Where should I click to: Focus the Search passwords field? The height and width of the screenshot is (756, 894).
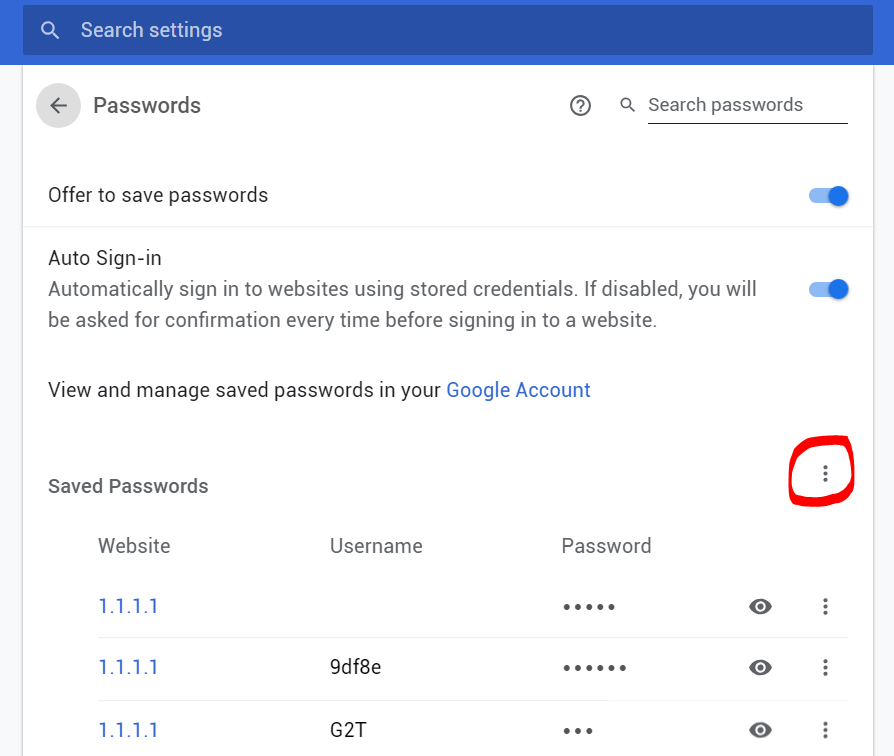tap(745, 105)
